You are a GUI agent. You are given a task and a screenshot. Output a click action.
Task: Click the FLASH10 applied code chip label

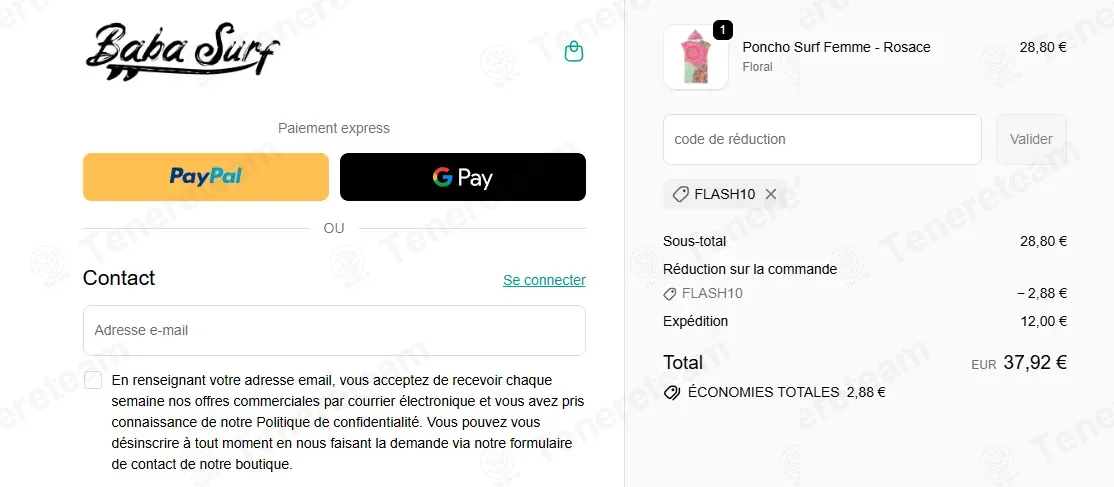pyautogui.click(x=725, y=194)
